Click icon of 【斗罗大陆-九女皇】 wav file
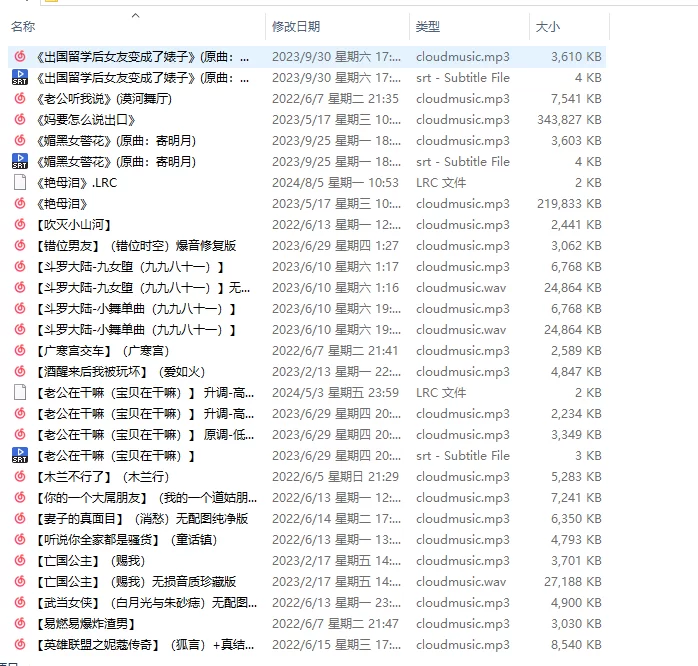Image resolution: width=698 pixels, height=666 pixels. pos(20,288)
